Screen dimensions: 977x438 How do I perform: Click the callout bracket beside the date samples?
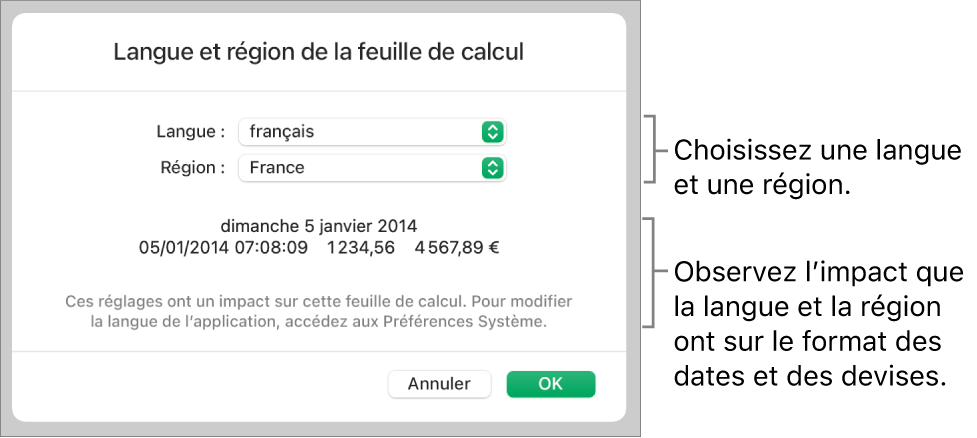pos(653,272)
